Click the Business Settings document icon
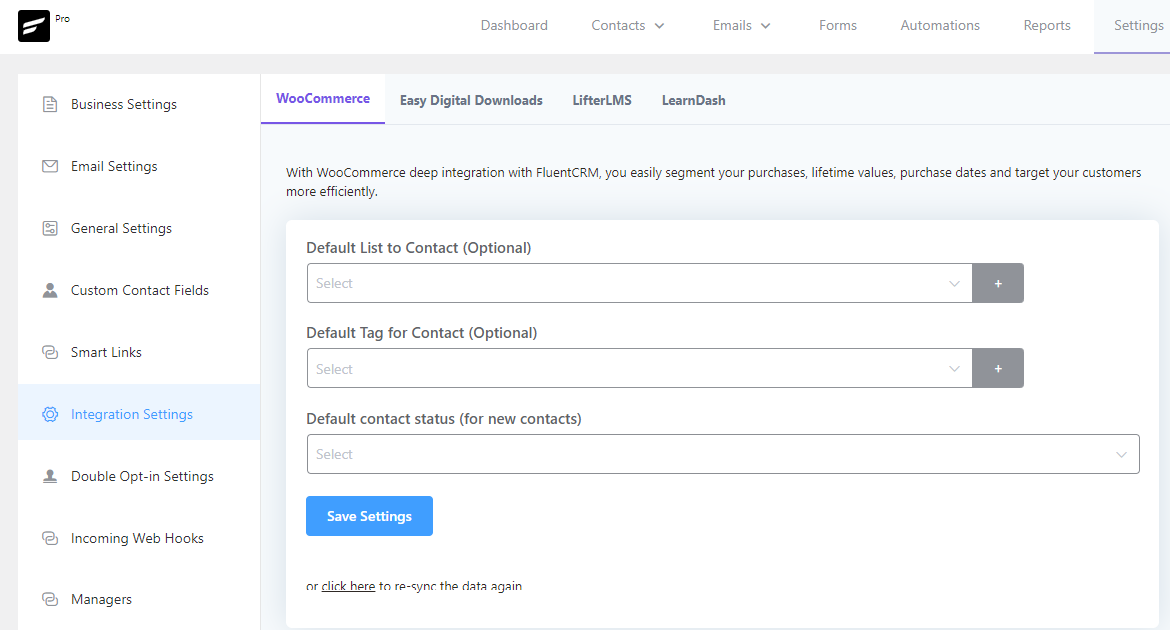This screenshot has height=630, width=1170. pos(50,104)
